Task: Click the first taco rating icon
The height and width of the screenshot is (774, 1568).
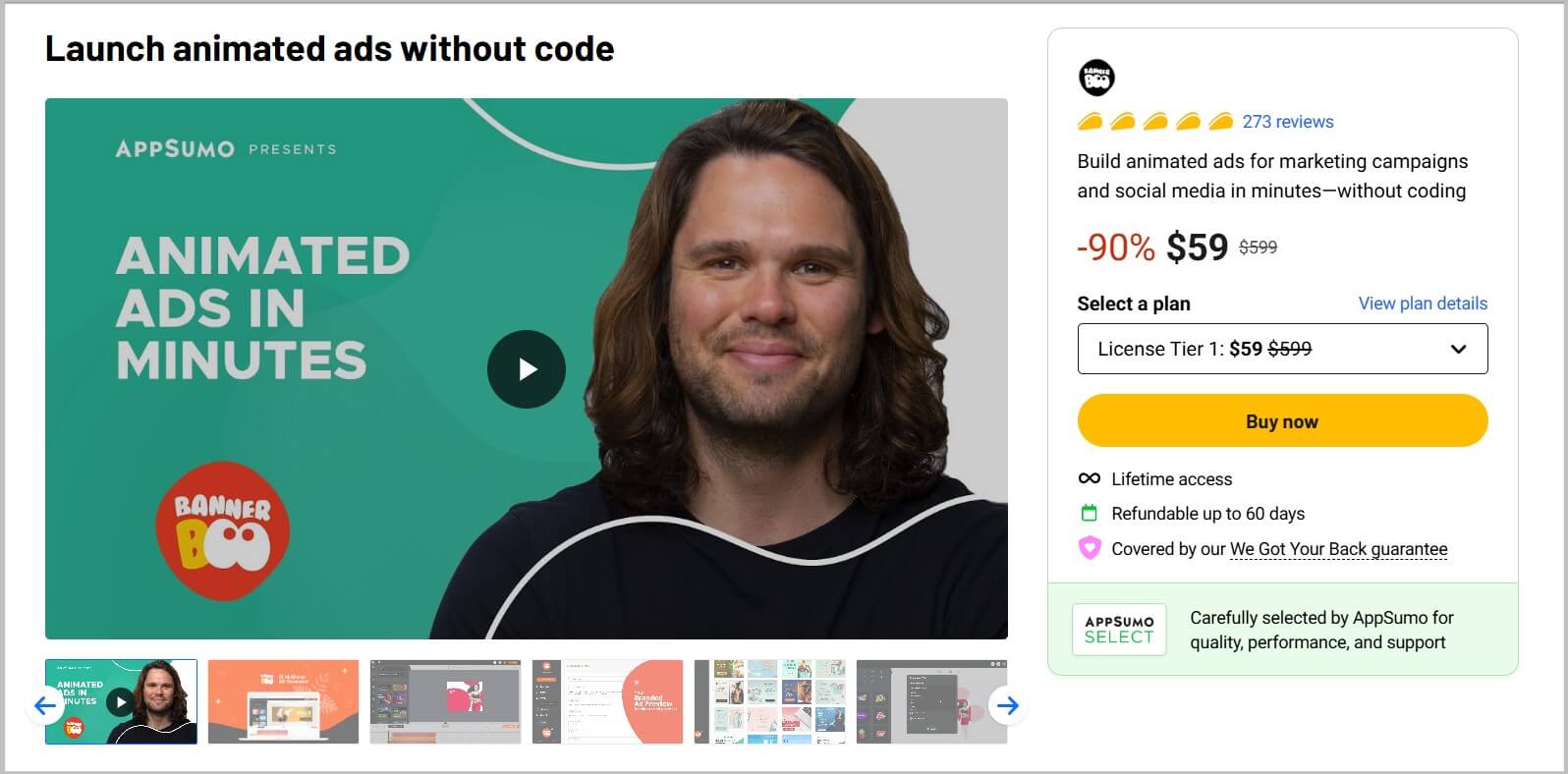Action: (1089, 121)
